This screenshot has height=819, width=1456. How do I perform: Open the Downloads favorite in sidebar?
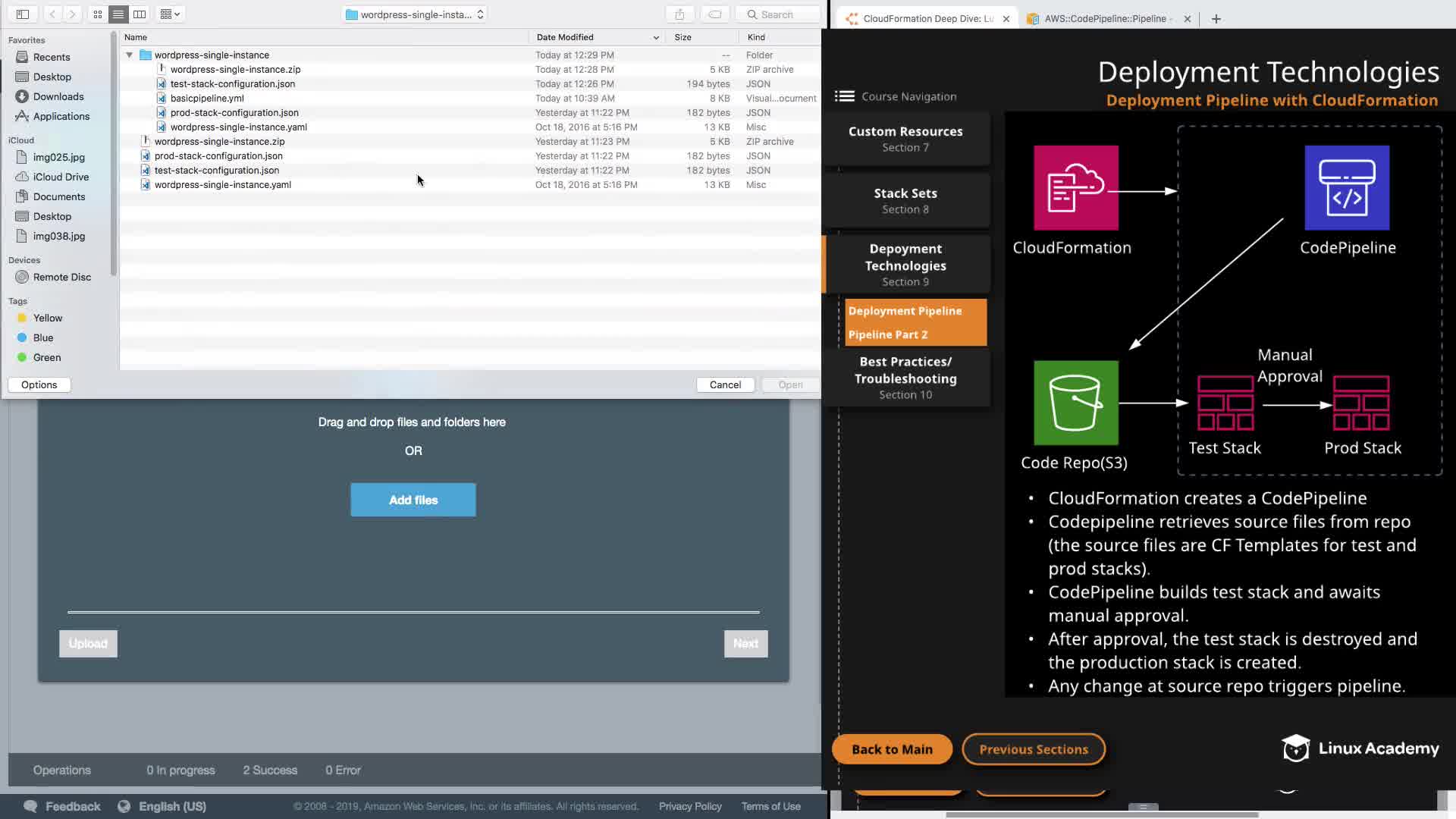tap(58, 96)
